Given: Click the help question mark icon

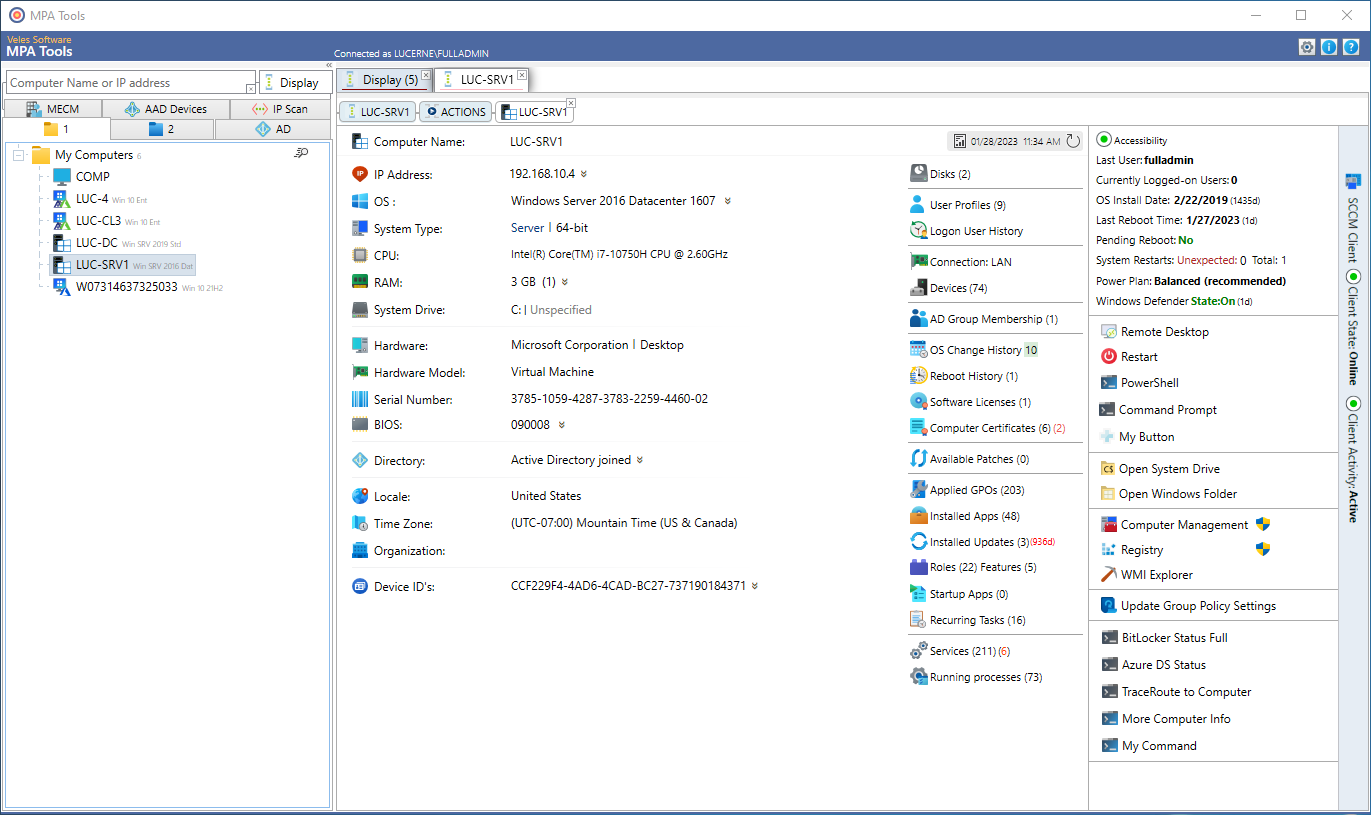Looking at the screenshot, I should click(1352, 46).
